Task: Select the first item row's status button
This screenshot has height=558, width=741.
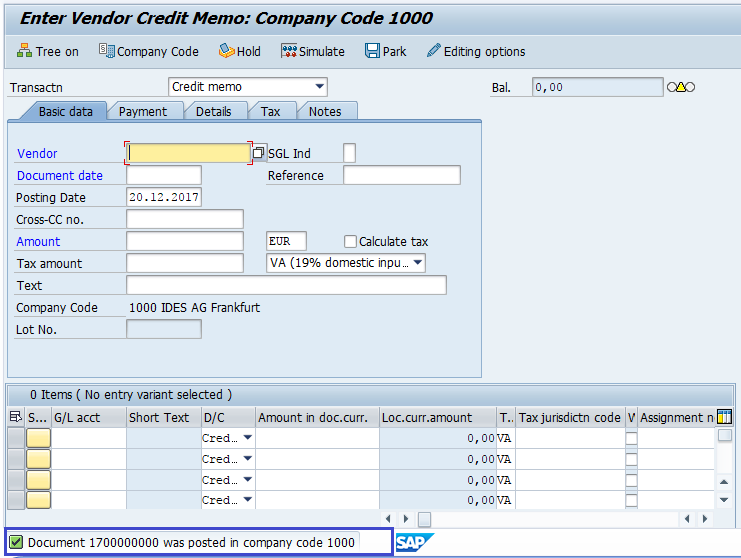Action: [38, 437]
